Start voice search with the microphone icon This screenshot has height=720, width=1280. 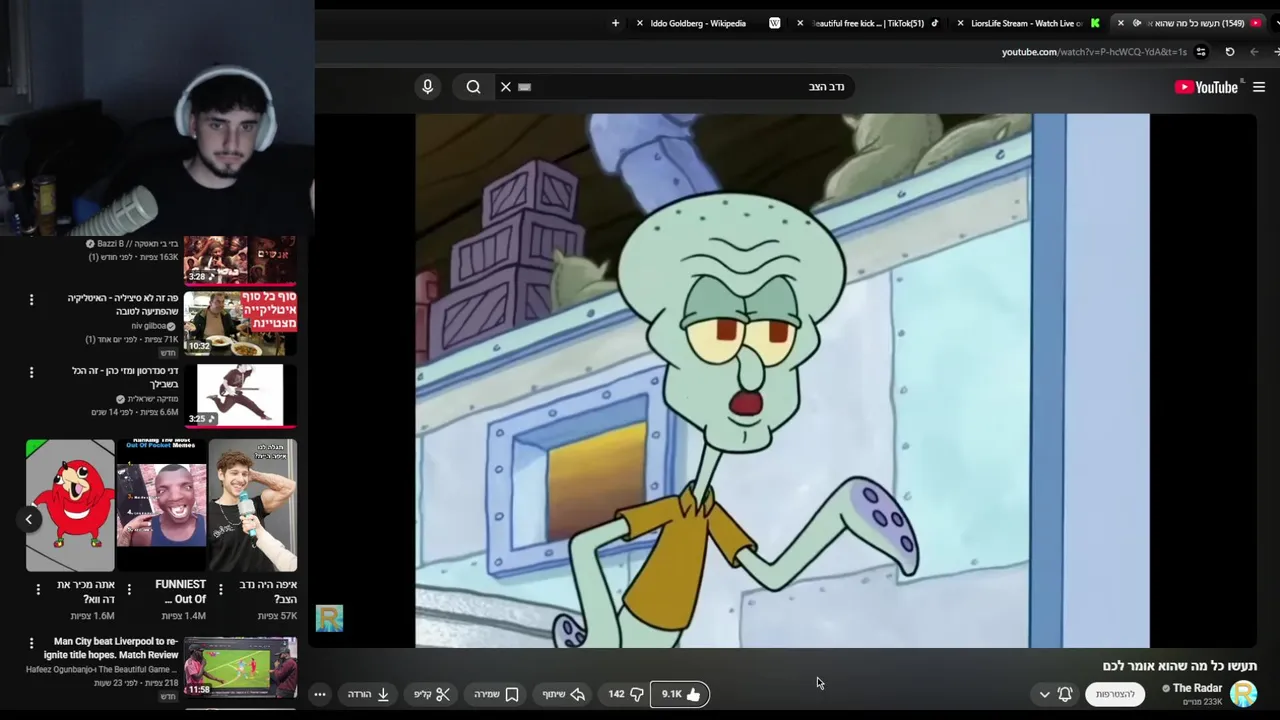pyautogui.click(x=428, y=87)
